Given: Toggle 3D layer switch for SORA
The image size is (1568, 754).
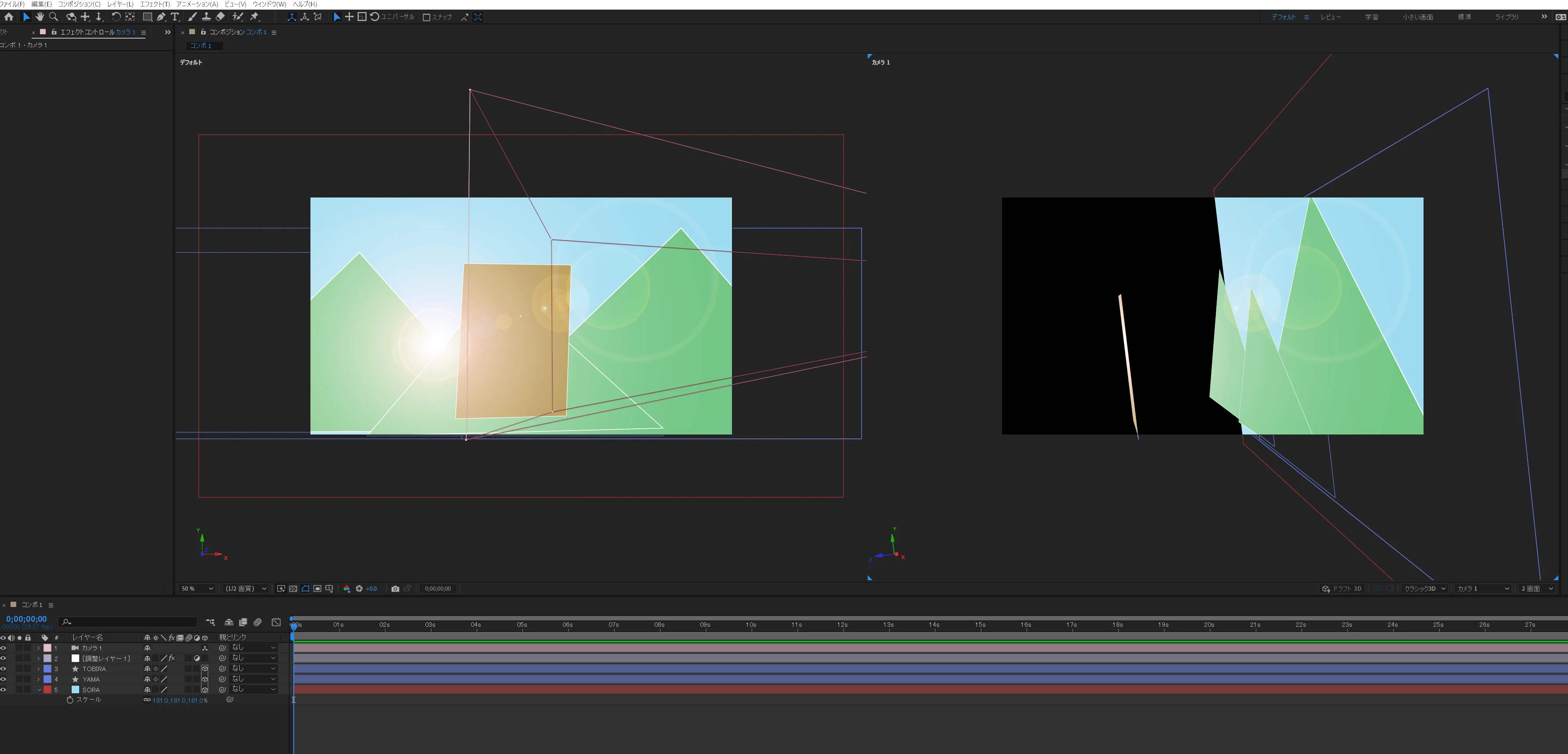Looking at the screenshot, I should 205,689.
